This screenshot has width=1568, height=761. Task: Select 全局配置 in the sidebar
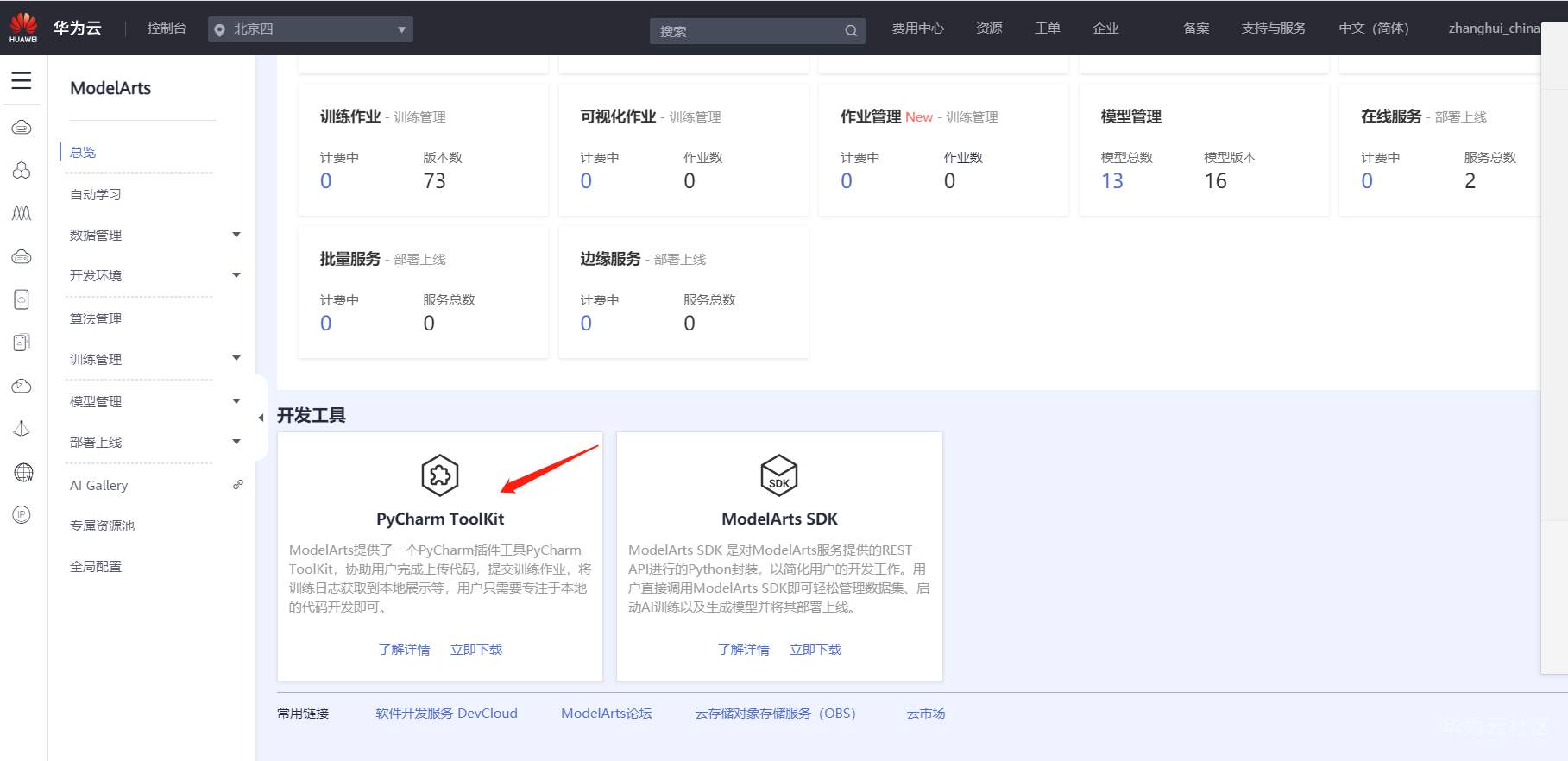click(96, 566)
